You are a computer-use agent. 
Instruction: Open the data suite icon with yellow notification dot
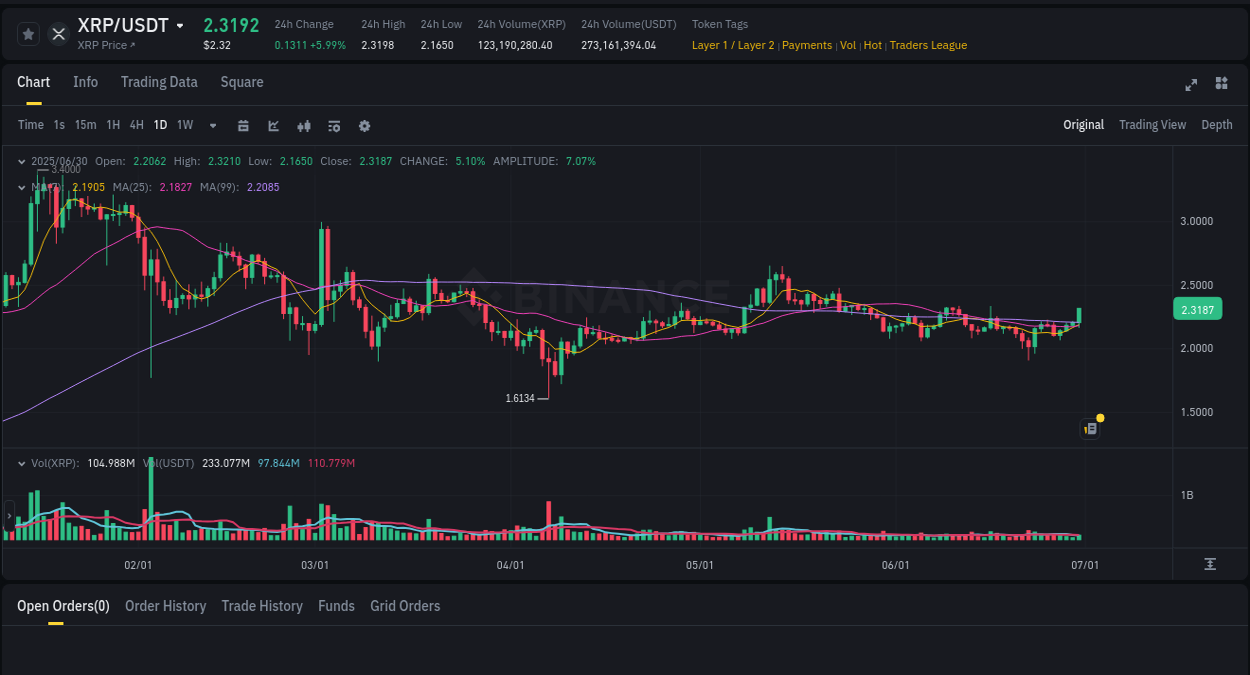click(1091, 428)
